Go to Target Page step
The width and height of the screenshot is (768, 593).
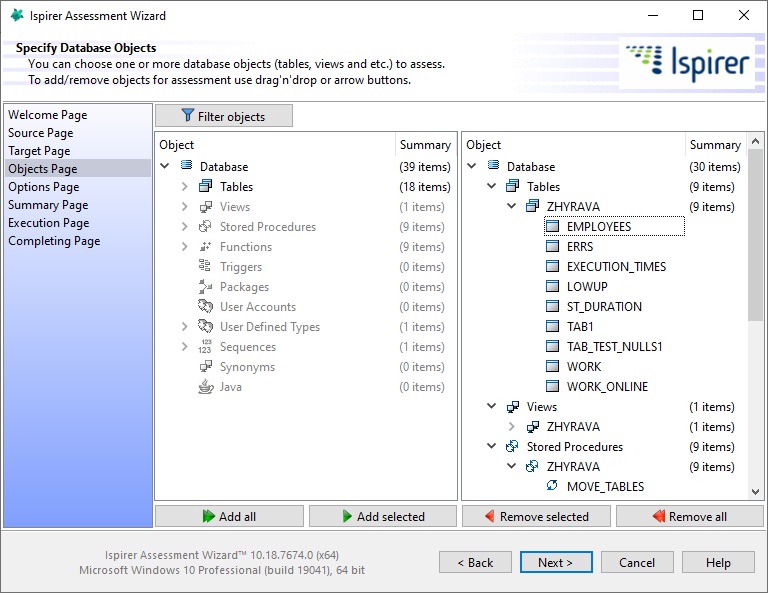click(x=39, y=151)
